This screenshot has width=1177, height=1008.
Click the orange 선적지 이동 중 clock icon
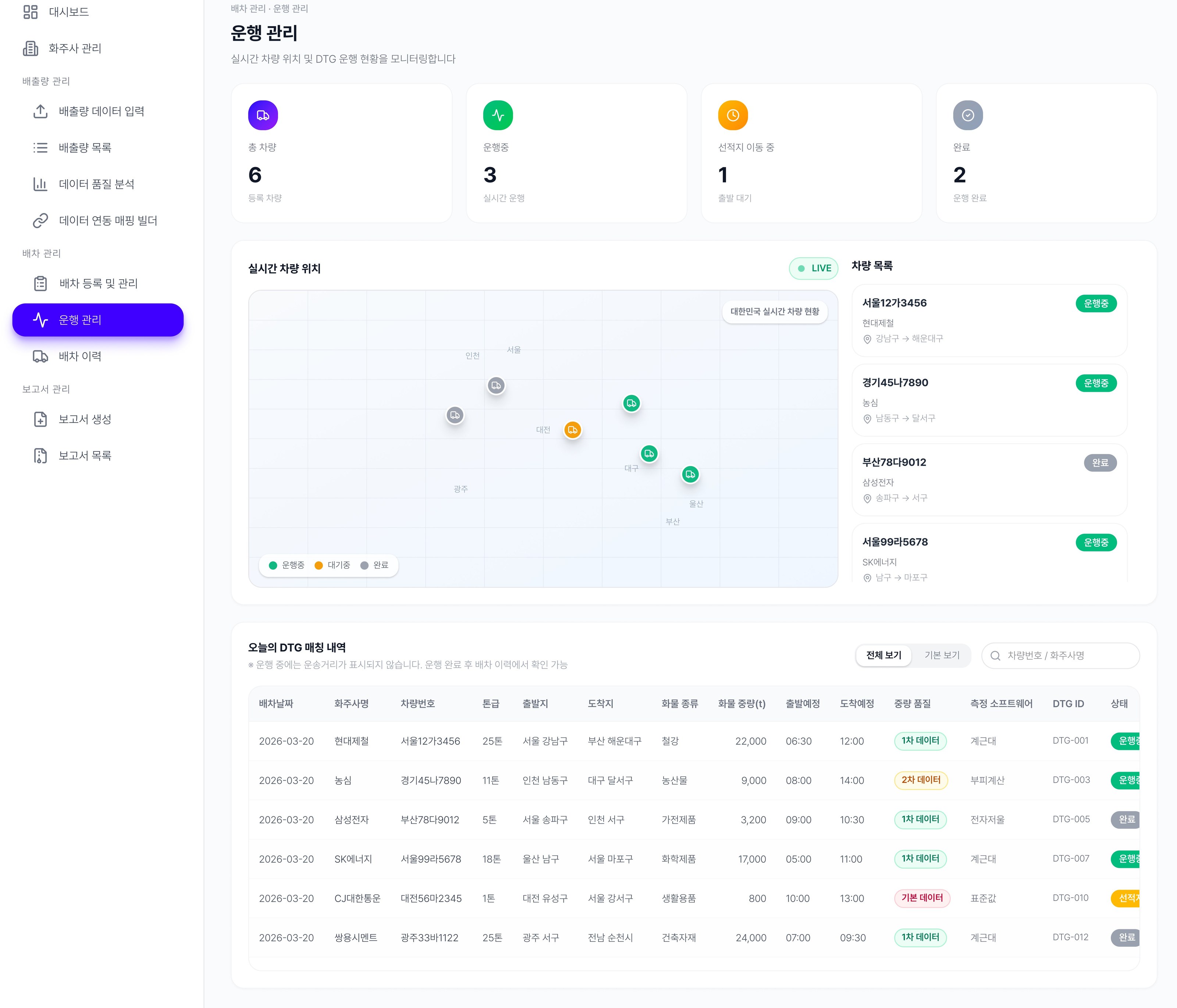click(x=733, y=116)
